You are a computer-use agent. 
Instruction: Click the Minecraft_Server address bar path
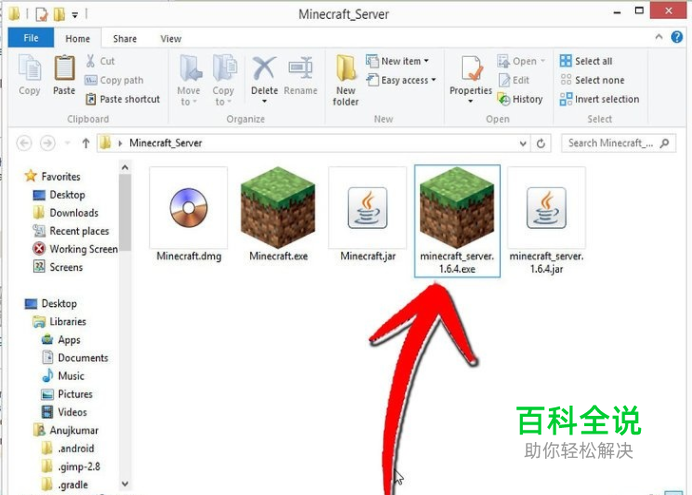(165, 143)
